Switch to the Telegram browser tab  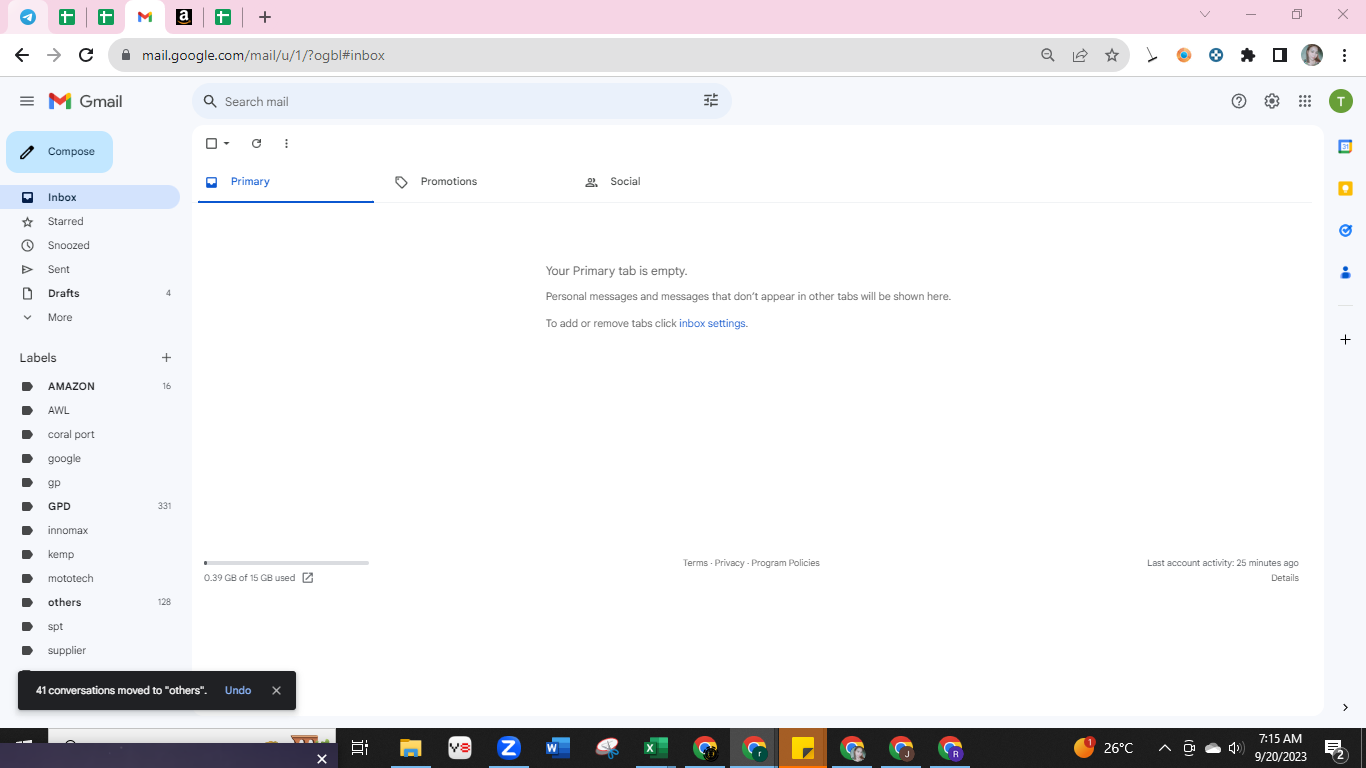point(28,17)
